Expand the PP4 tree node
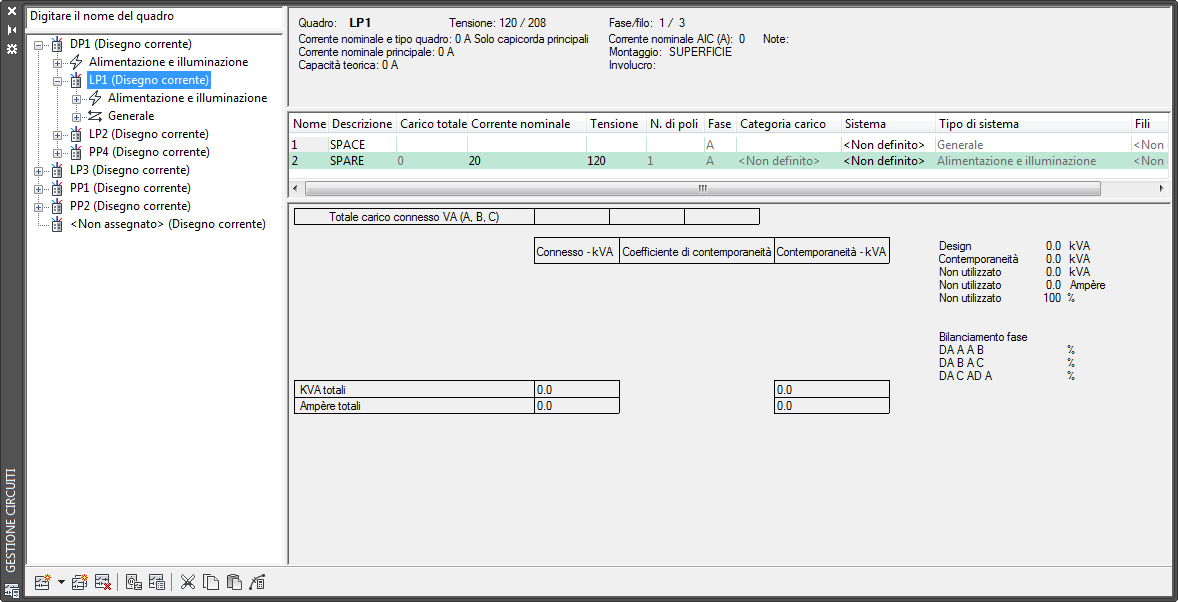 tap(57, 153)
